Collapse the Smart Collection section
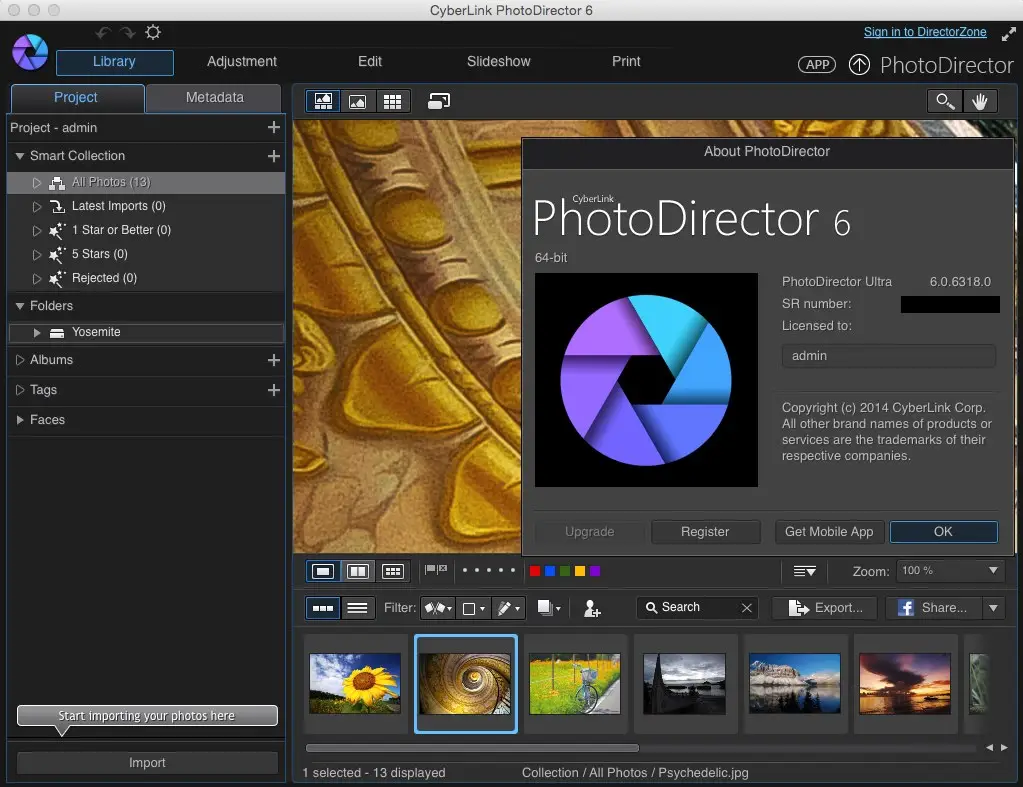This screenshot has width=1023, height=787. (20, 156)
